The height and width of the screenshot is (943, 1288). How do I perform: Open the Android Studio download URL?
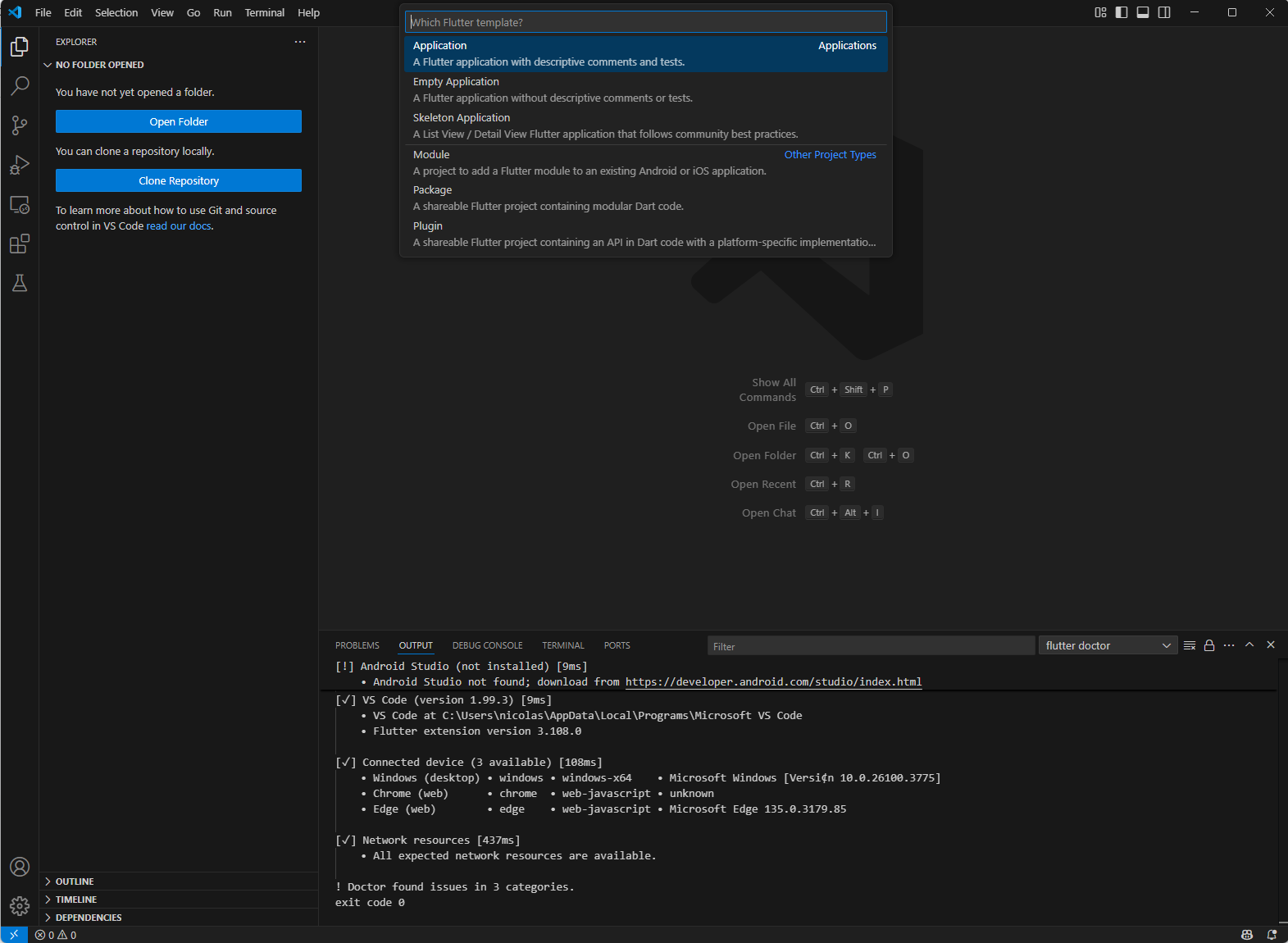tap(773, 682)
